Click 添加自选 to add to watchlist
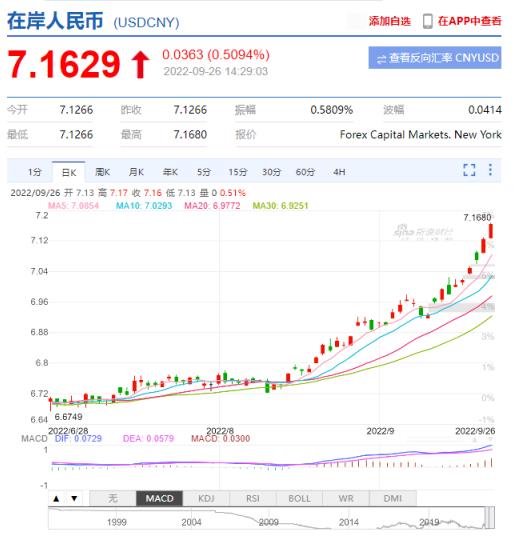 pyautogui.click(x=390, y=21)
